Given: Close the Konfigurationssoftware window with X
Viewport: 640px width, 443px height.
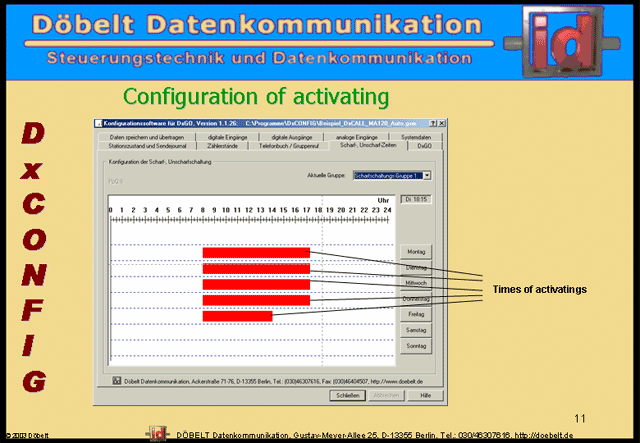Looking at the screenshot, I should (x=441, y=123).
